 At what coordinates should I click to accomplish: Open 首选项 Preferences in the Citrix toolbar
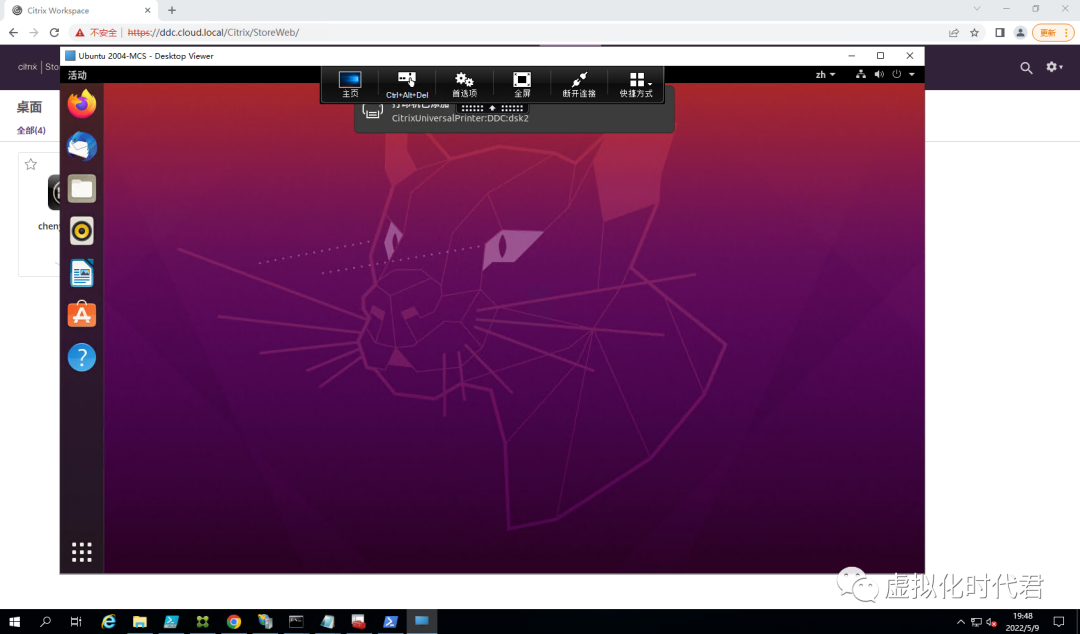(464, 84)
